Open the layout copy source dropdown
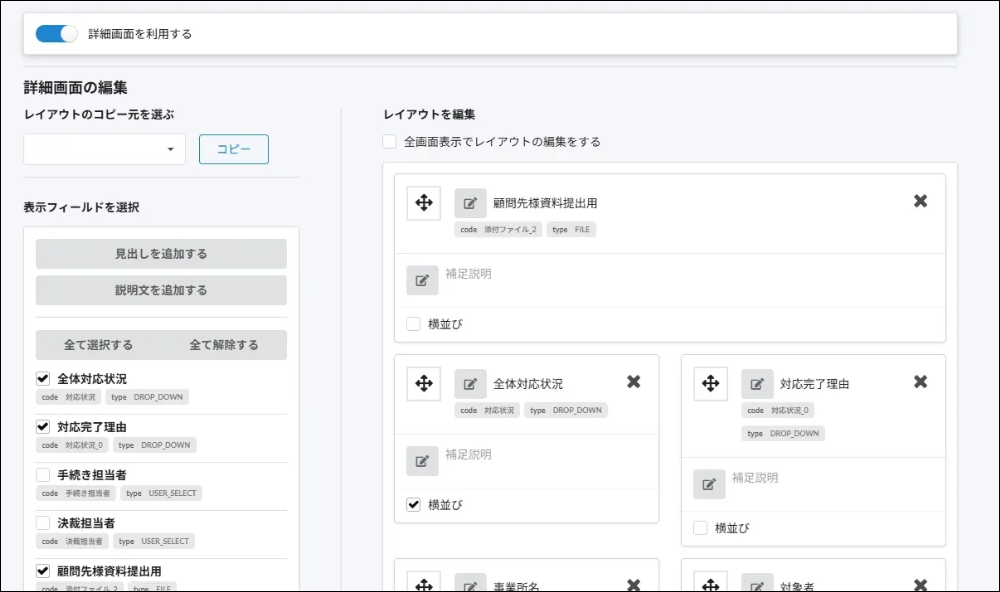The height and width of the screenshot is (592, 1000). coord(105,149)
